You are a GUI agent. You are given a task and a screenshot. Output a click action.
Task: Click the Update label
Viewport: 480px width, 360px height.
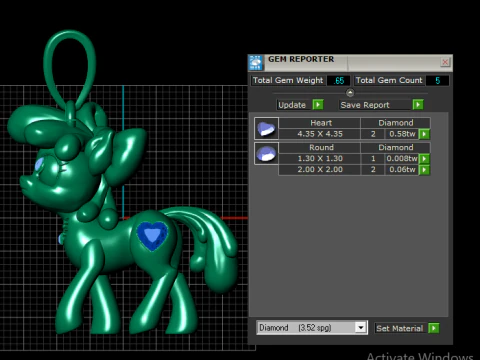pos(292,105)
